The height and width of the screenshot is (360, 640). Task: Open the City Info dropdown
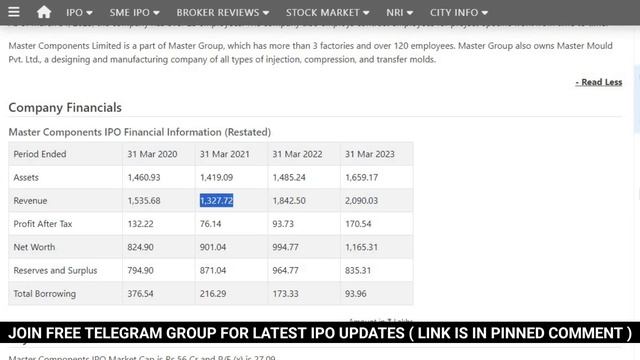coord(458,13)
